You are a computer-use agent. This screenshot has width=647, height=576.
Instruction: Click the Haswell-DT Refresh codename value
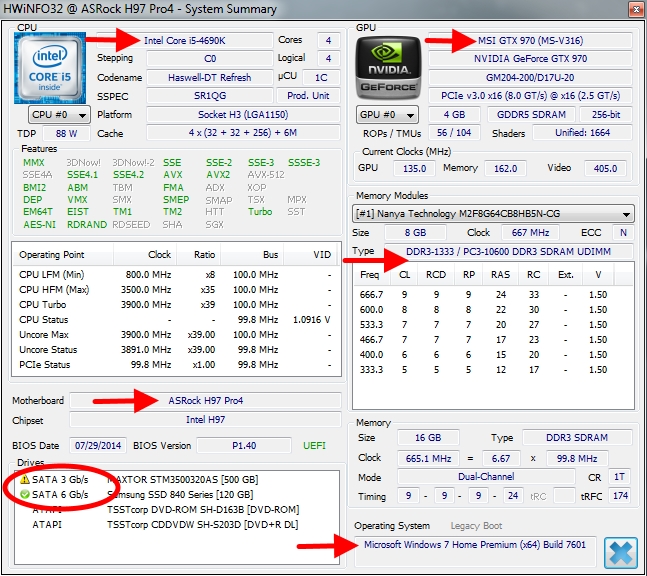tap(210, 78)
